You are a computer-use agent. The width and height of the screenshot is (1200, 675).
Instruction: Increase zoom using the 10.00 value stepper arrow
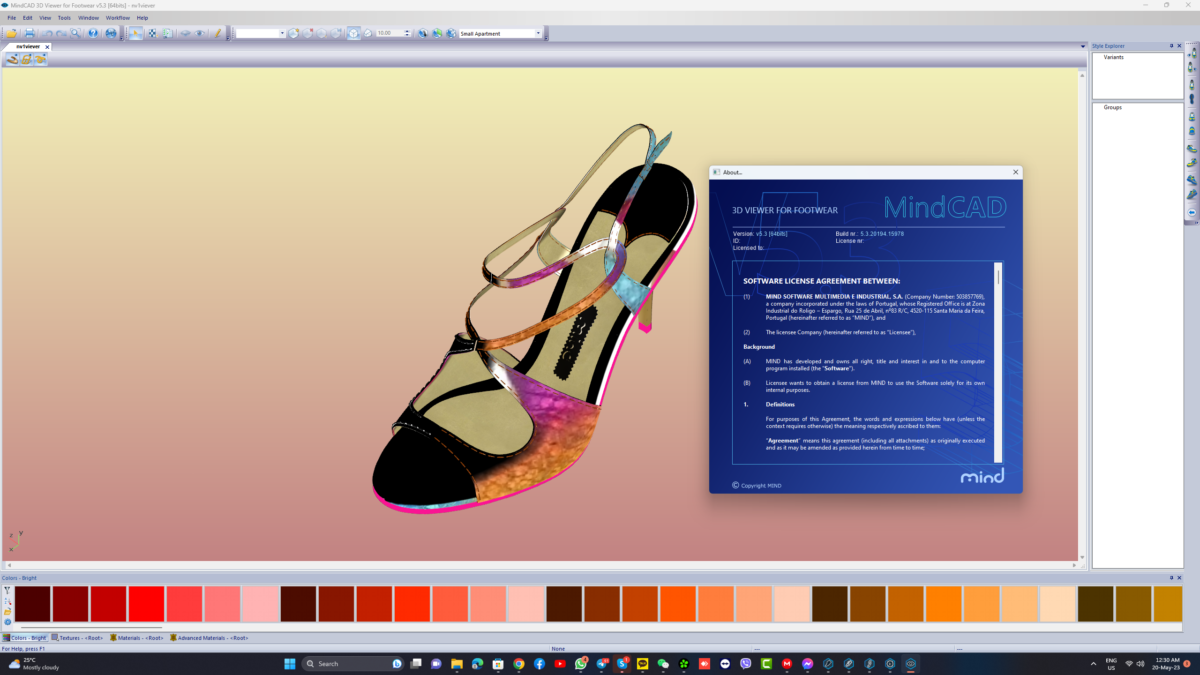[x=405, y=29]
